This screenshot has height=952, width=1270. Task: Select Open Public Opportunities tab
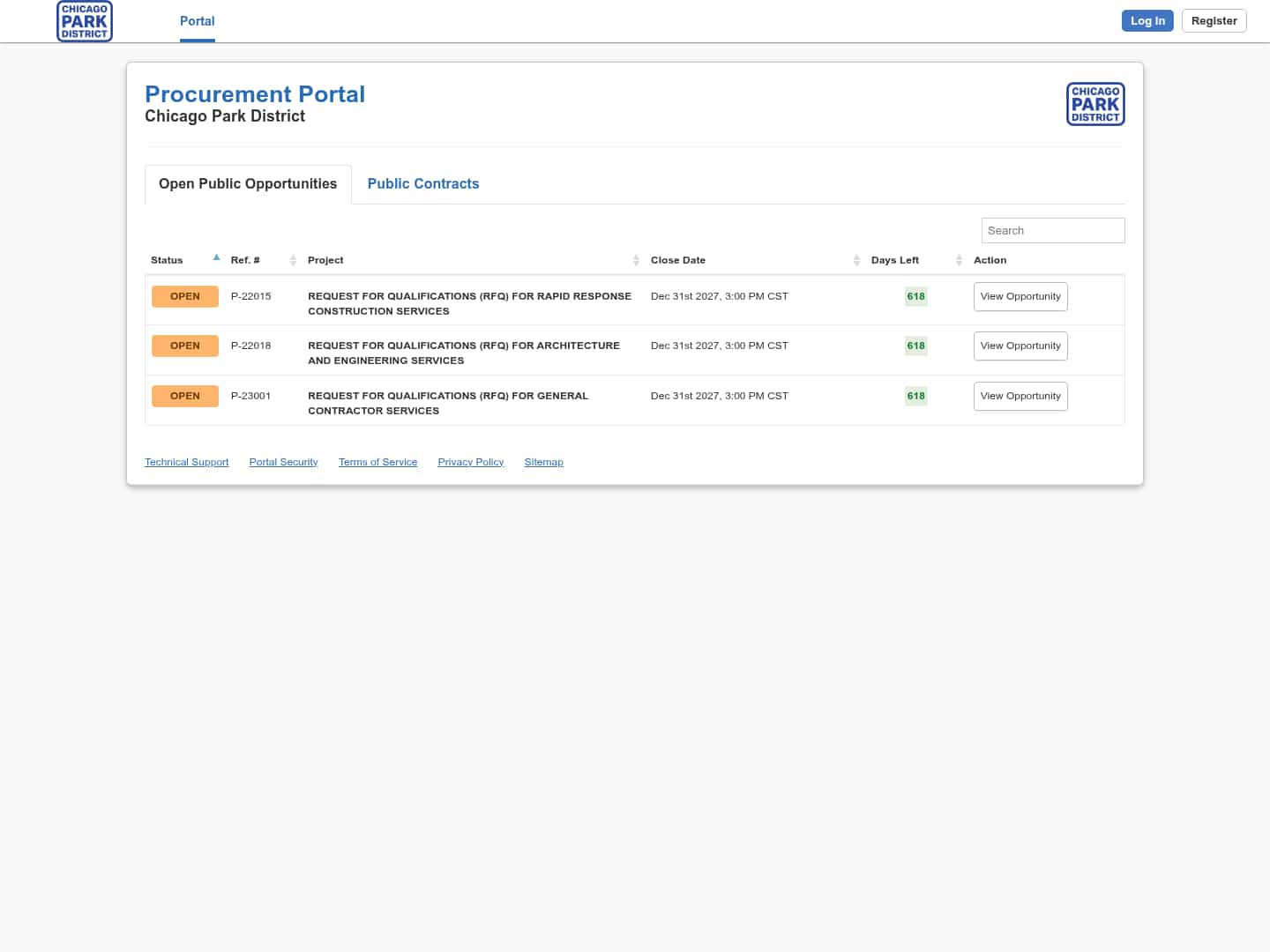coord(248,184)
